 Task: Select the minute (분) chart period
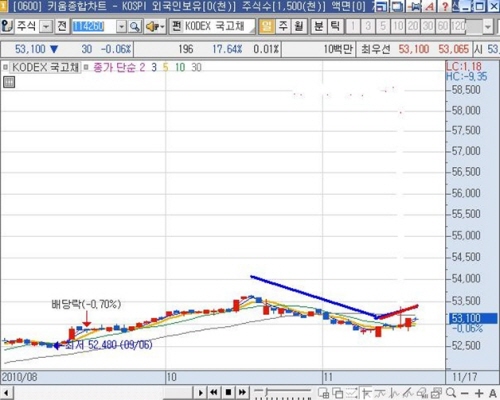(319, 26)
